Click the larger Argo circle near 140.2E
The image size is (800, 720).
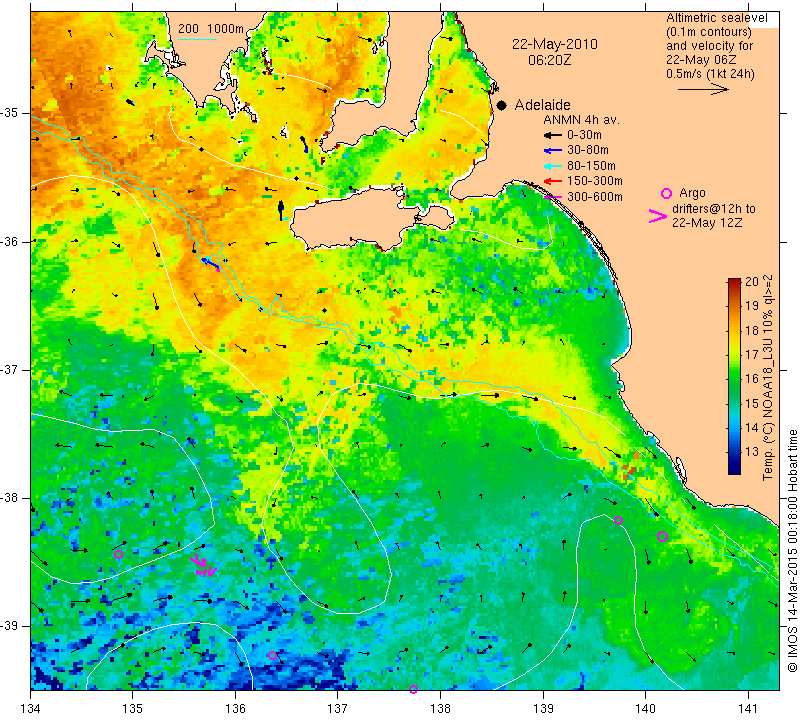pyautogui.click(x=662, y=536)
